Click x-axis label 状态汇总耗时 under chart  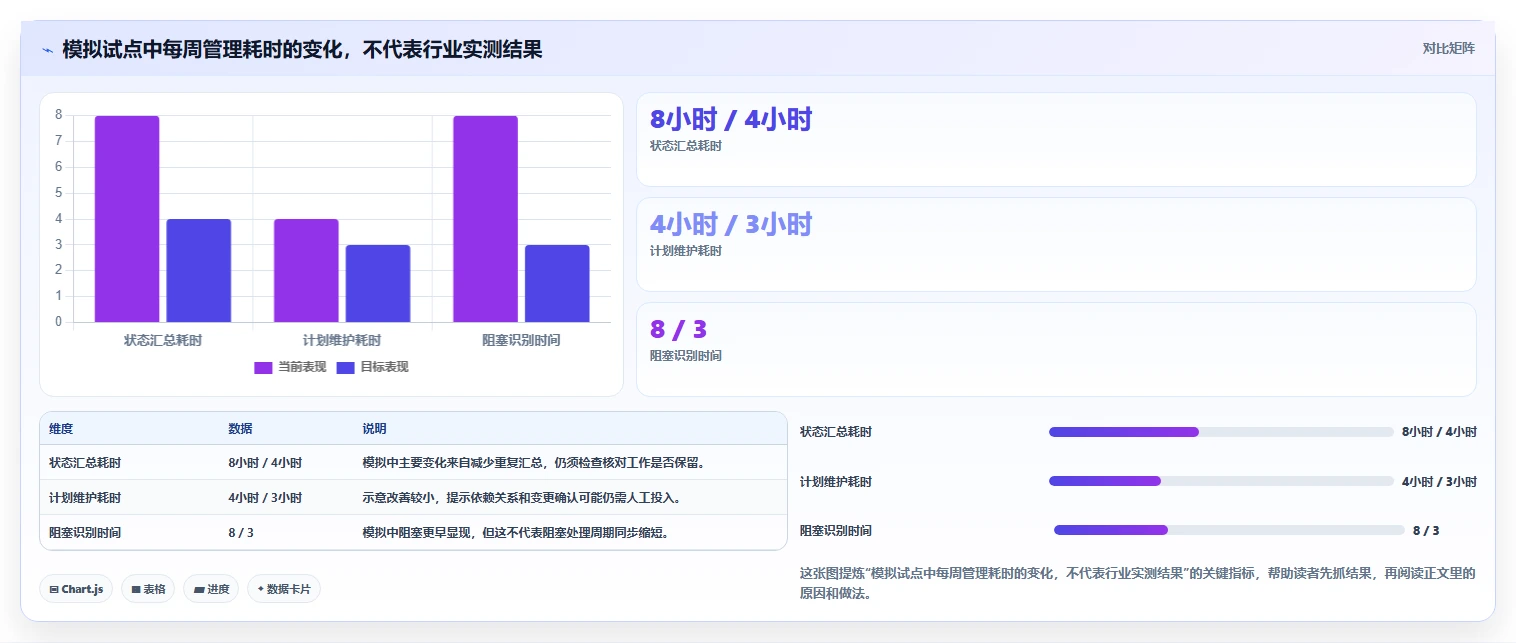(x=163, y=340)
